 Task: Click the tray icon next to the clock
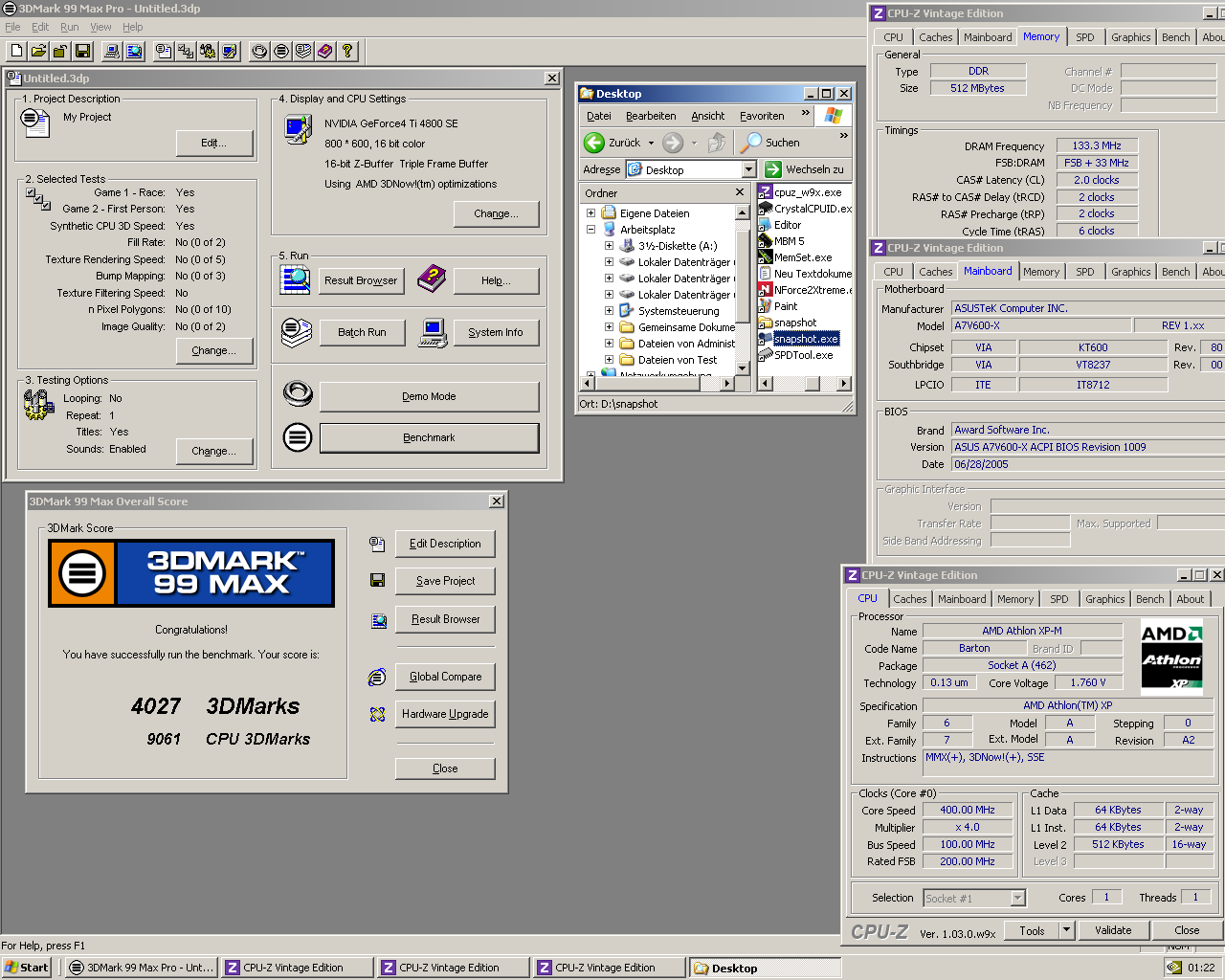click(1174, 968)
